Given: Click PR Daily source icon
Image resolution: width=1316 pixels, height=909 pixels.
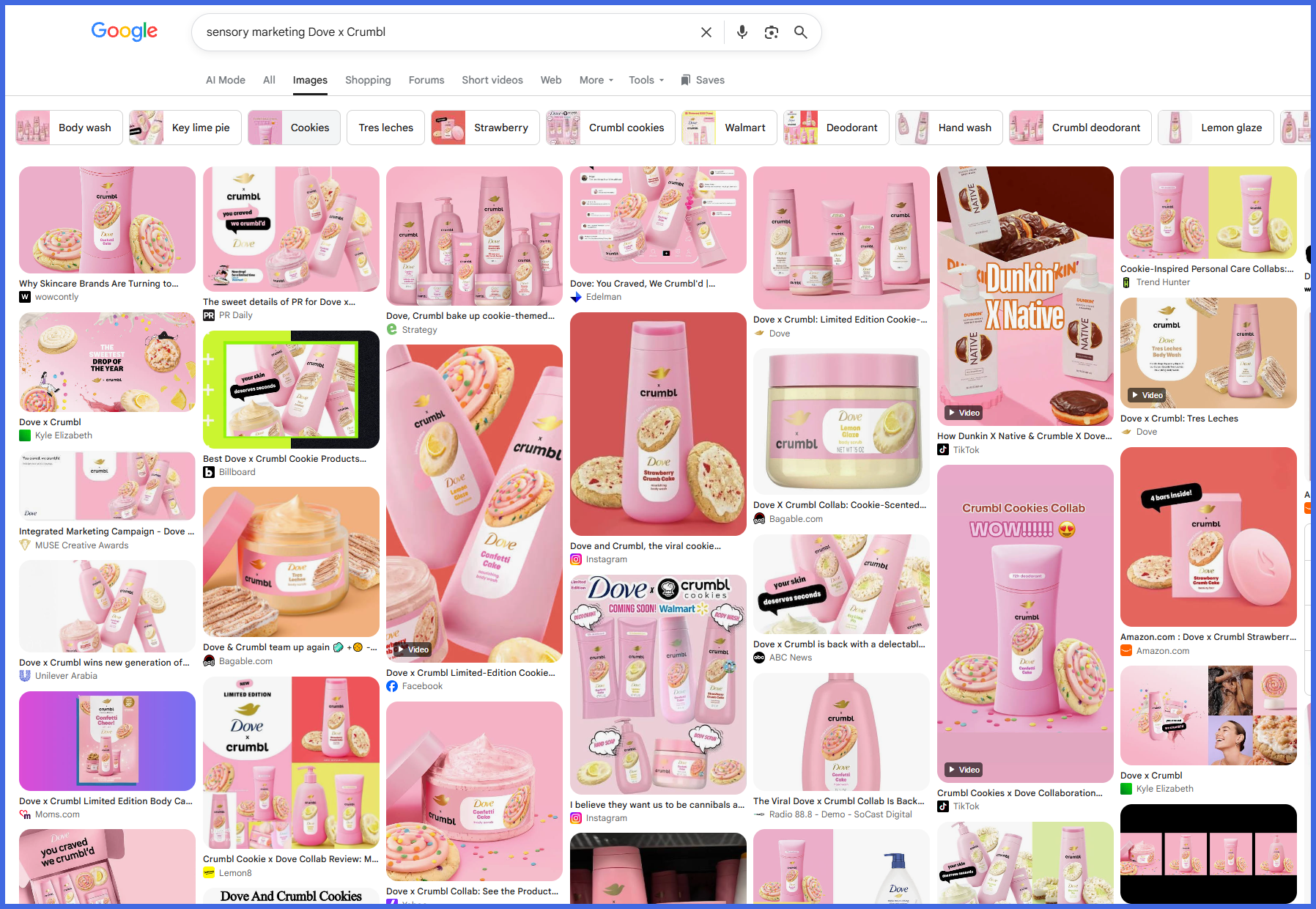Looking at the screenshot, I should click(x=209, y=315).
